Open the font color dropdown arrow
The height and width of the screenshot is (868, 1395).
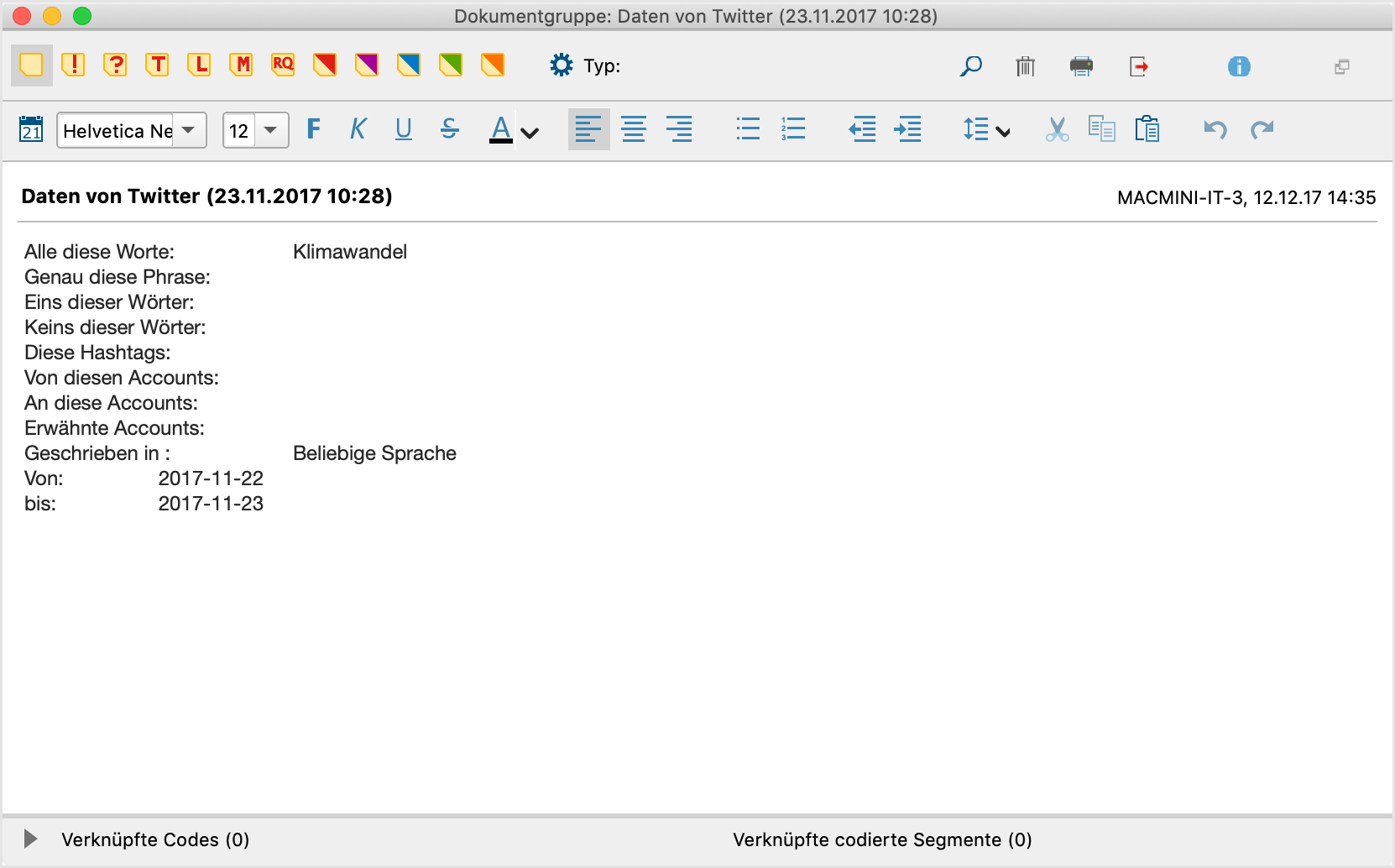[530, 133]
